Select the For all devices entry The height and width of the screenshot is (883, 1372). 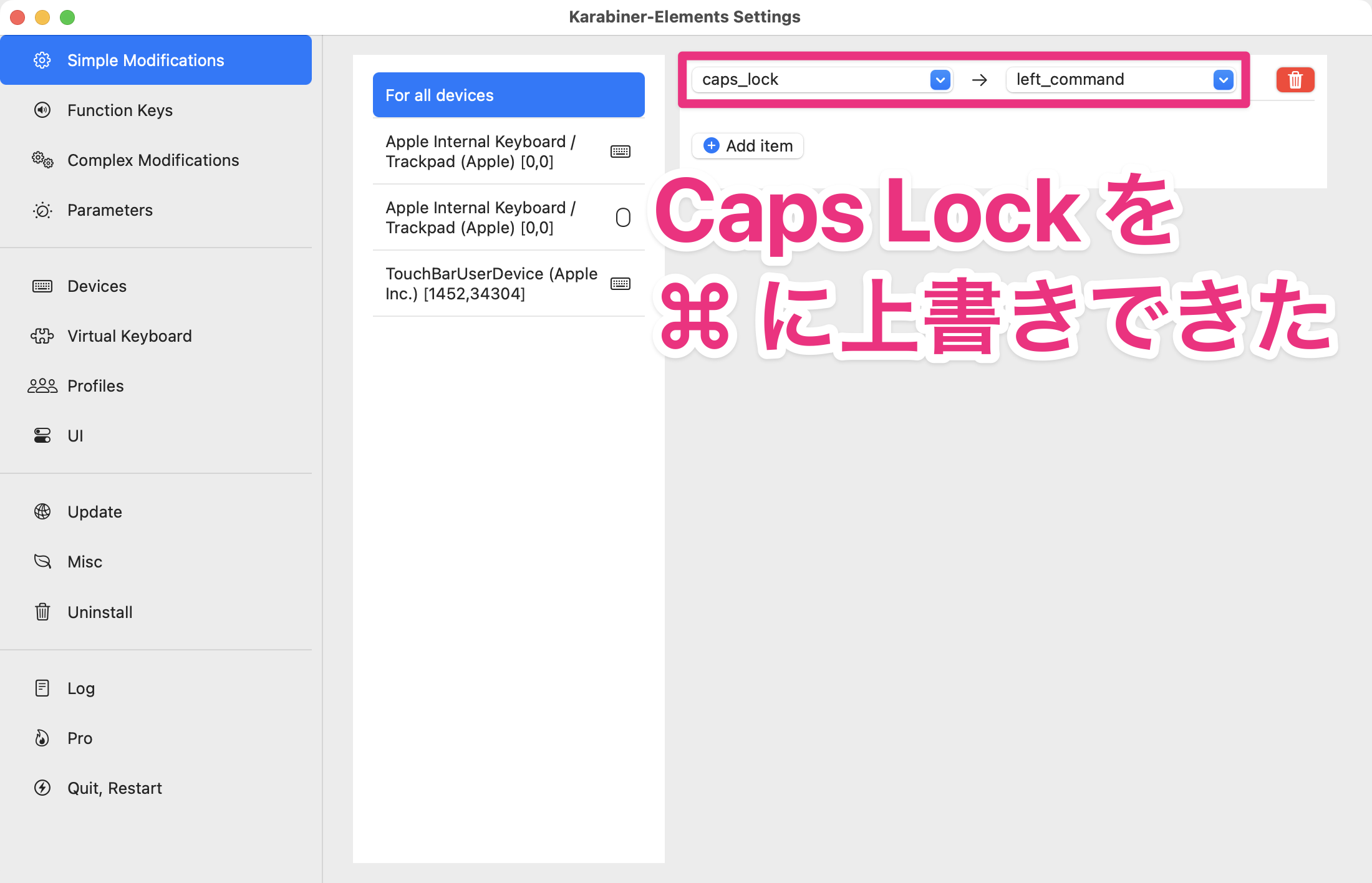point(508,95)
